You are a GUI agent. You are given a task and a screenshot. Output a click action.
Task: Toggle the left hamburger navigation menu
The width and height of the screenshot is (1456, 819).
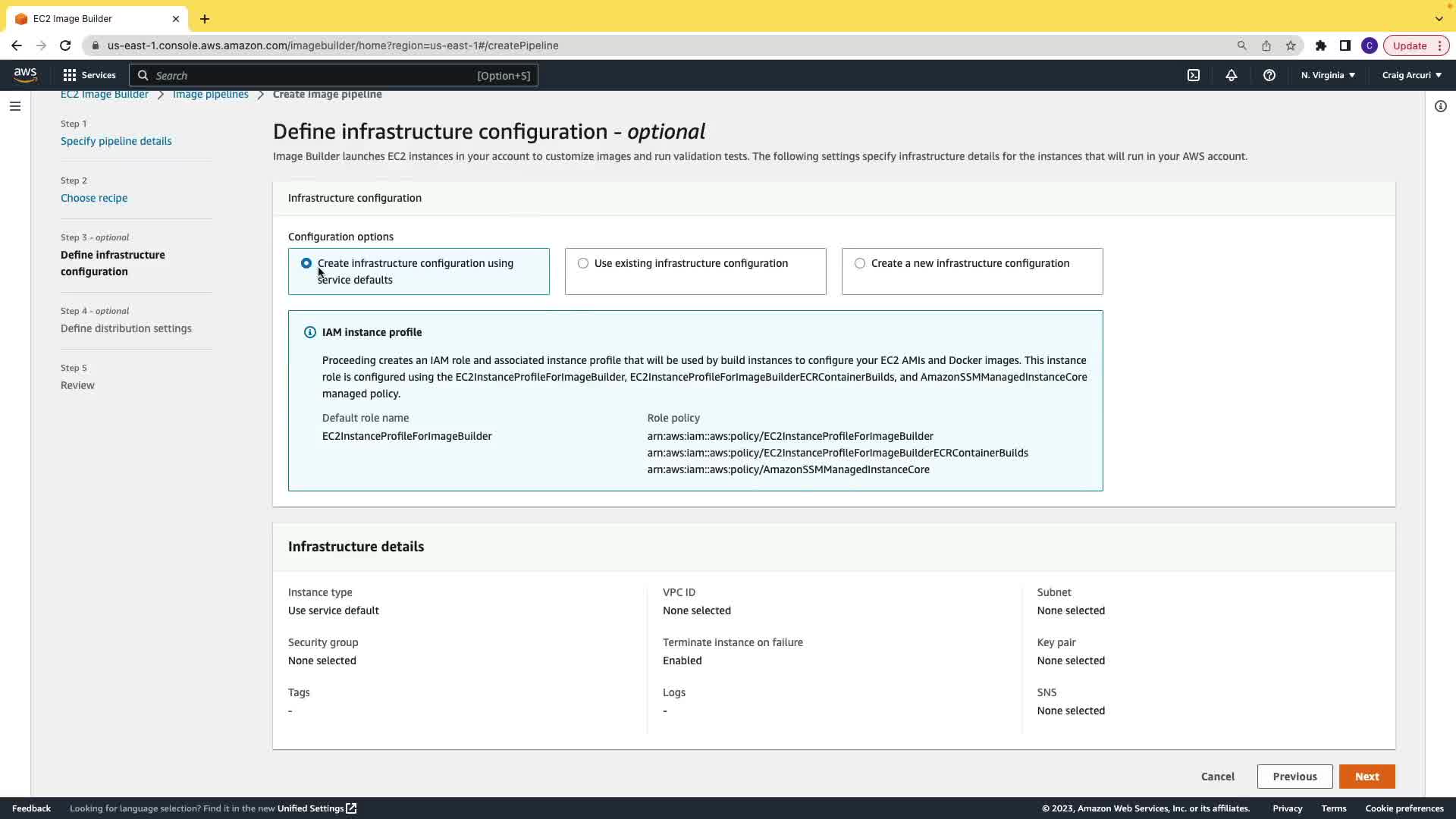pos(15,106)
